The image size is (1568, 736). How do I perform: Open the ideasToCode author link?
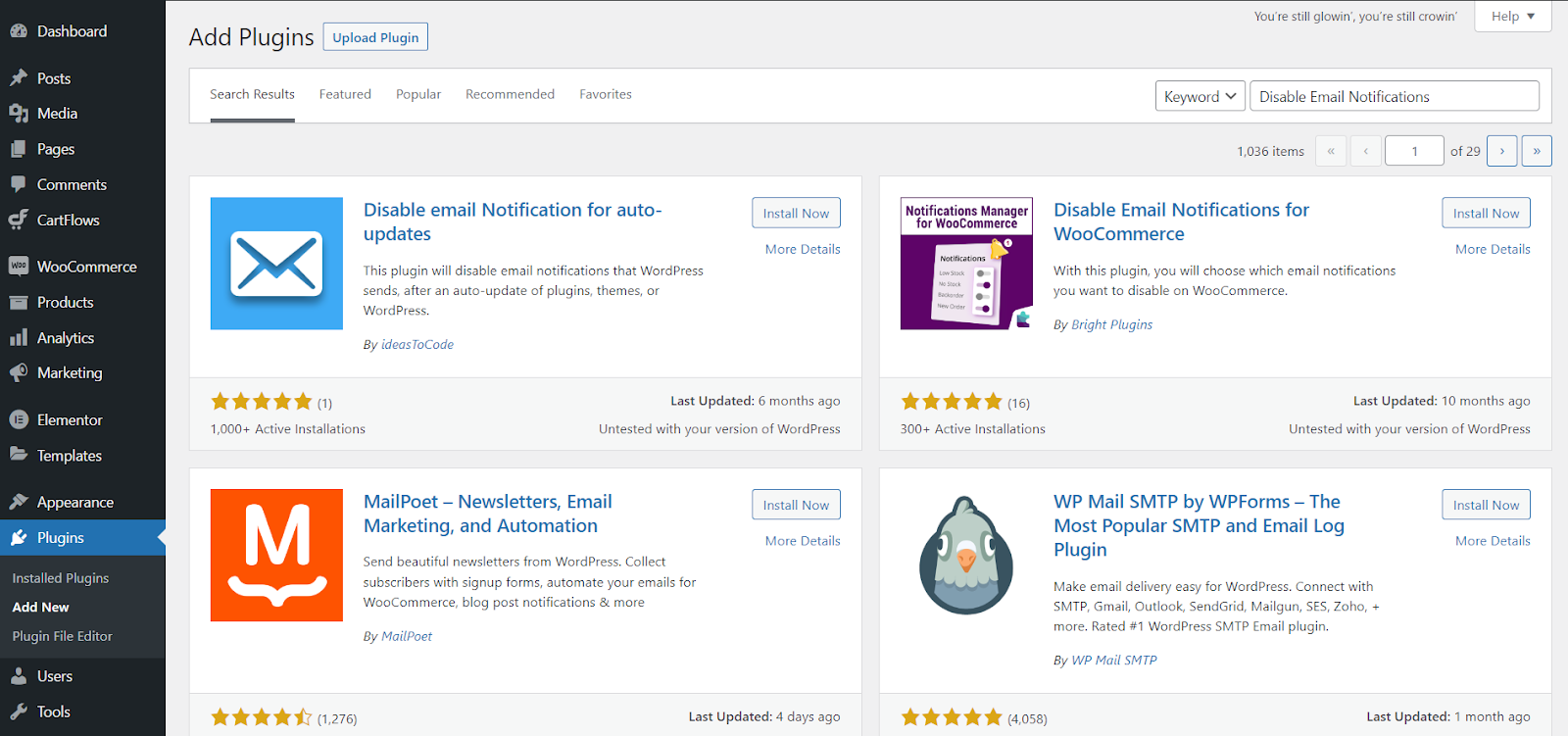click(x=417, y=345)
